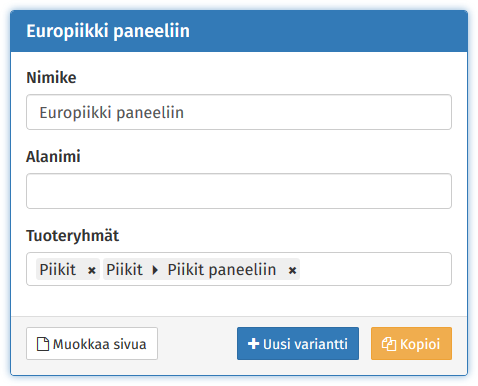Open the Tuoteryhmät selector in its empty area
478x386 pixels.
pos(375,269)
